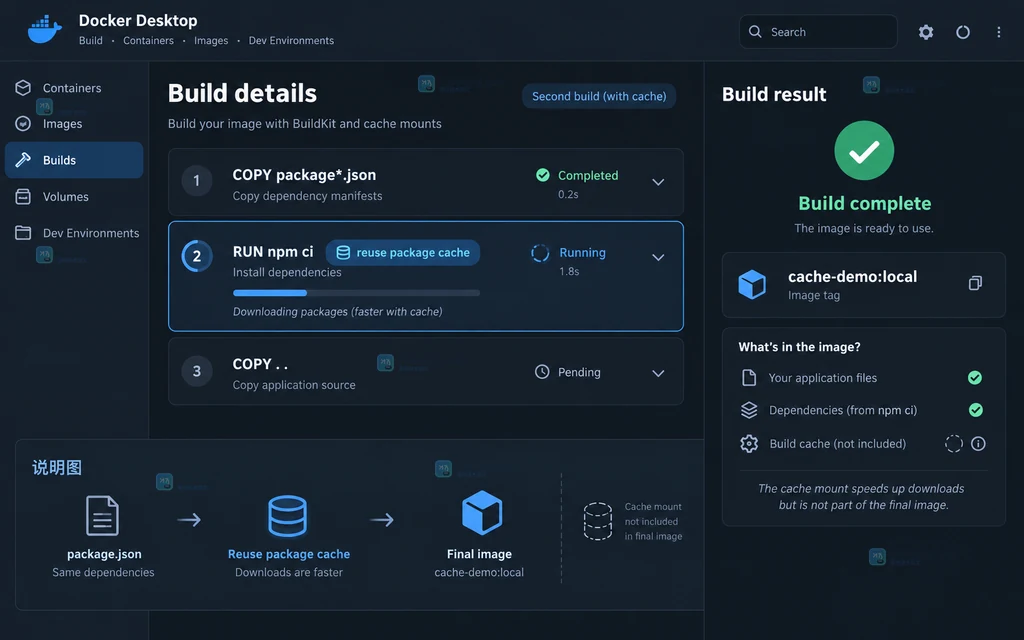Open the Images header tab
The height and width of the screenshot is (640, 1024).
tap(211, 40)
